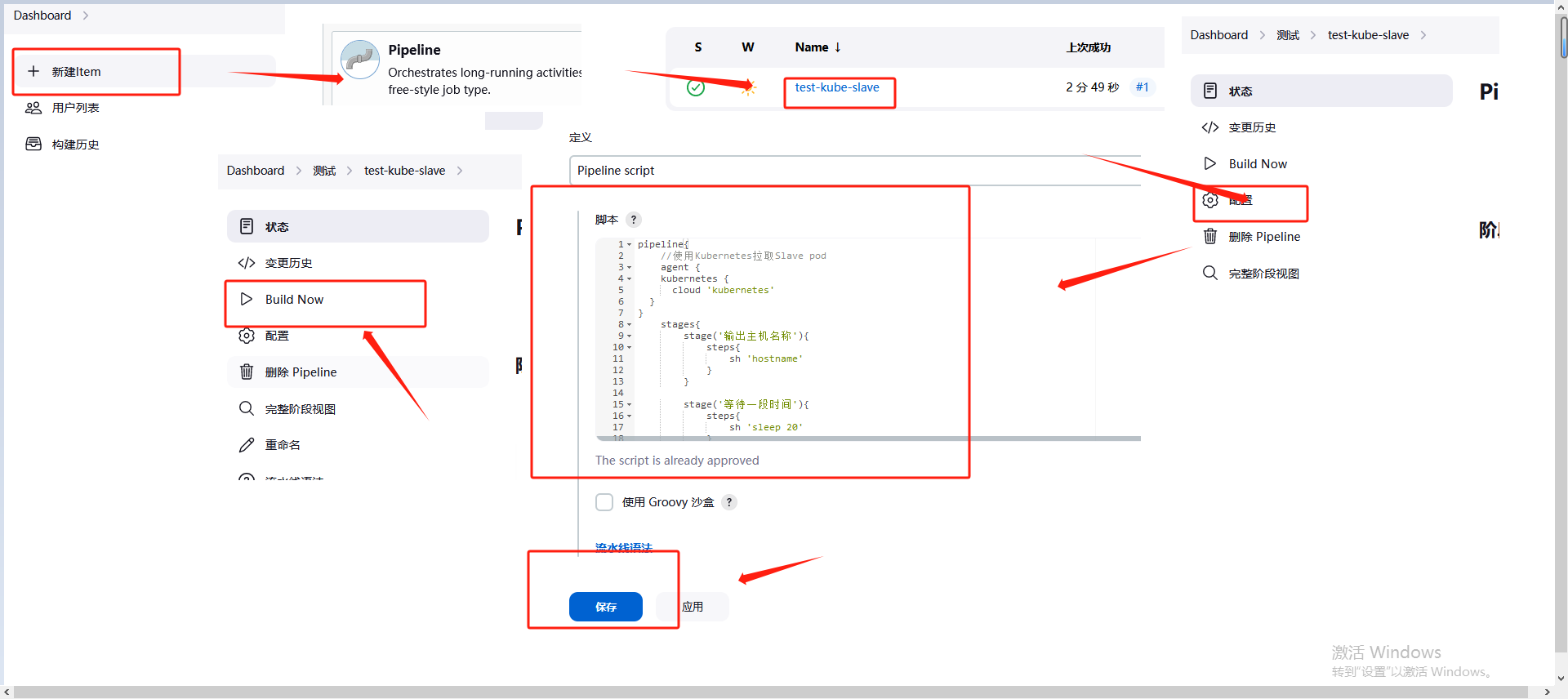The width and height of the screenshot is (1568, 699).
Task: Click the 配置 gear icon in right sidebar
Action: (1210, 200)
